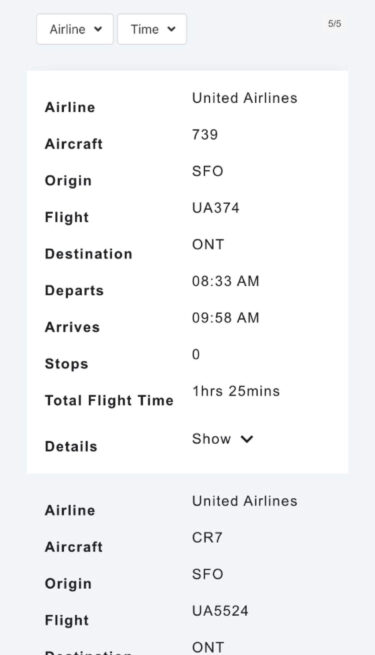
Task: Click the Total Flight Time label
Action: pos(109,401)
